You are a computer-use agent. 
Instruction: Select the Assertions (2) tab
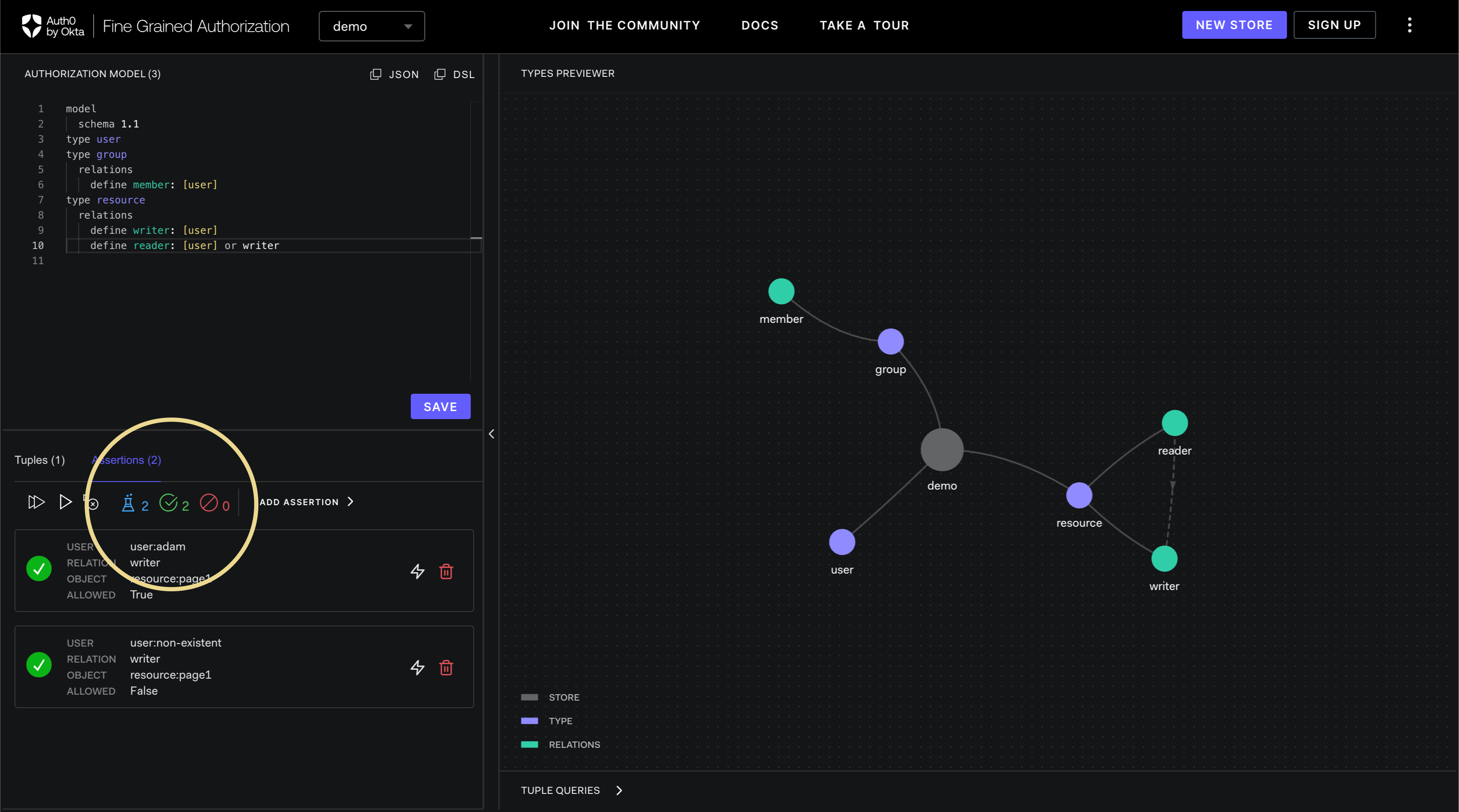click(x=126, y=460)
